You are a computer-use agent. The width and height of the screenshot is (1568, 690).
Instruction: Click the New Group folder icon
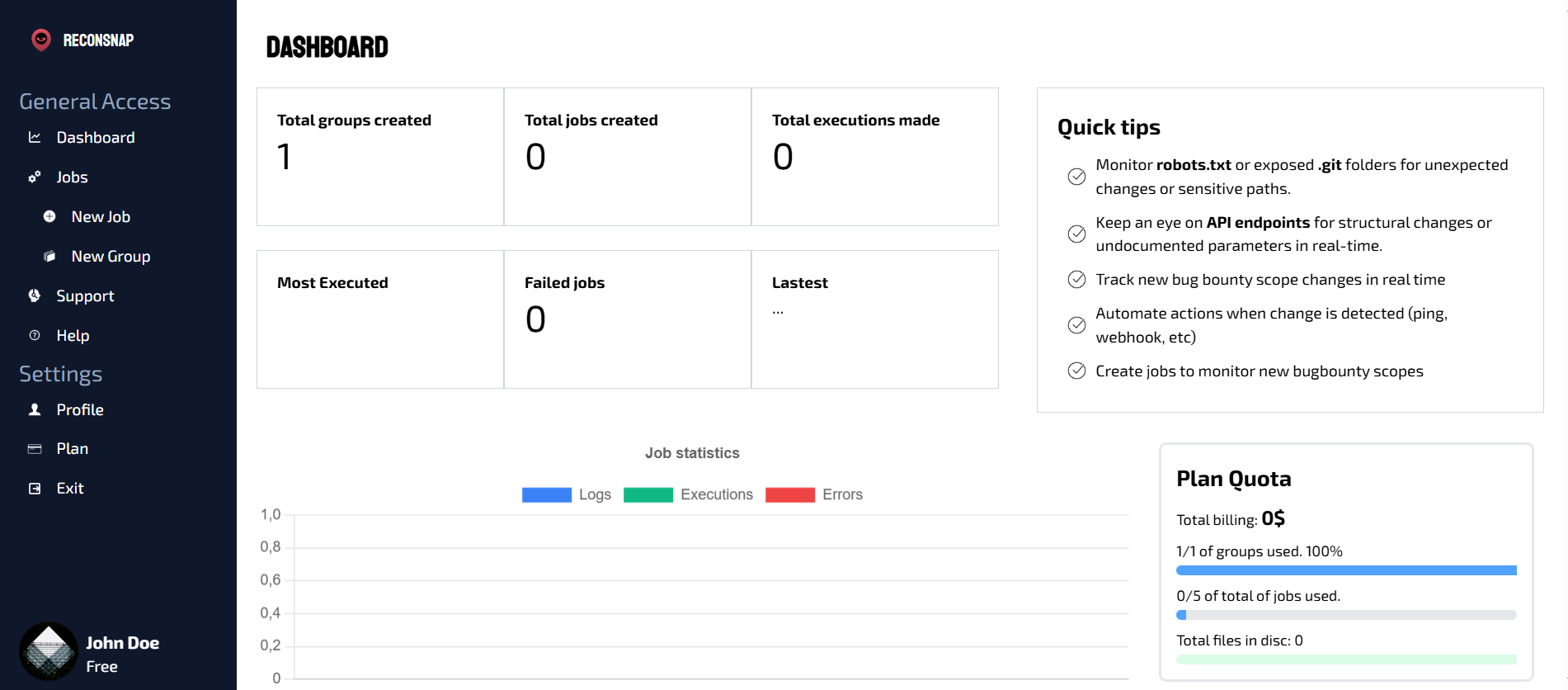pos(49,256)
